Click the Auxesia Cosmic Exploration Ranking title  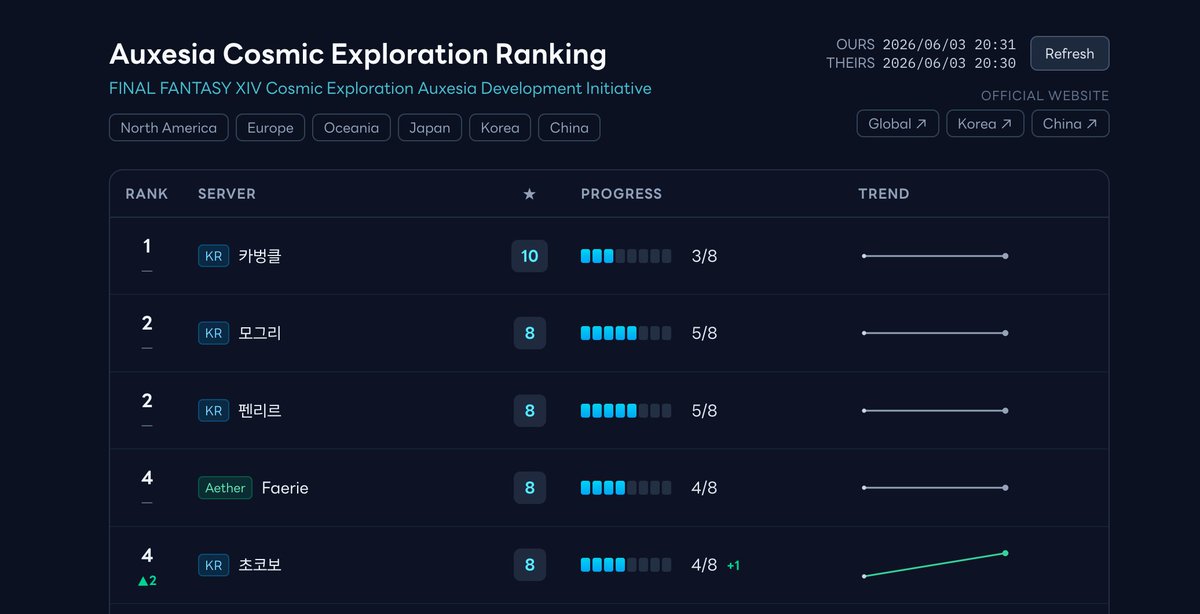(358, 54)
